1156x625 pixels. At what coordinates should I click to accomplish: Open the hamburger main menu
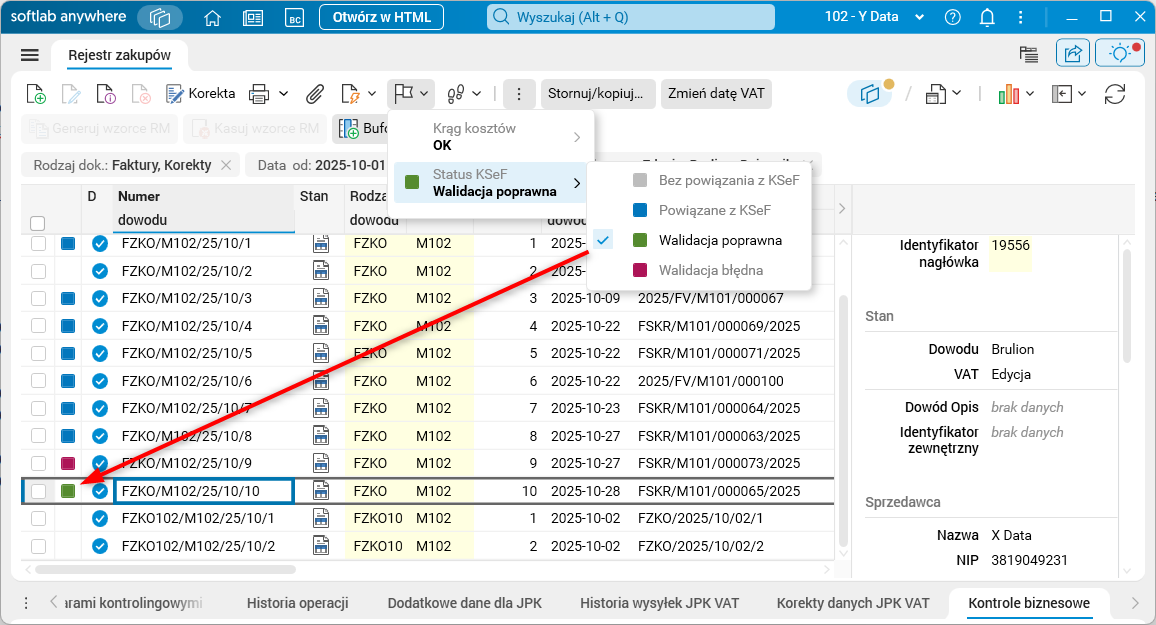(x=29, y=55)
